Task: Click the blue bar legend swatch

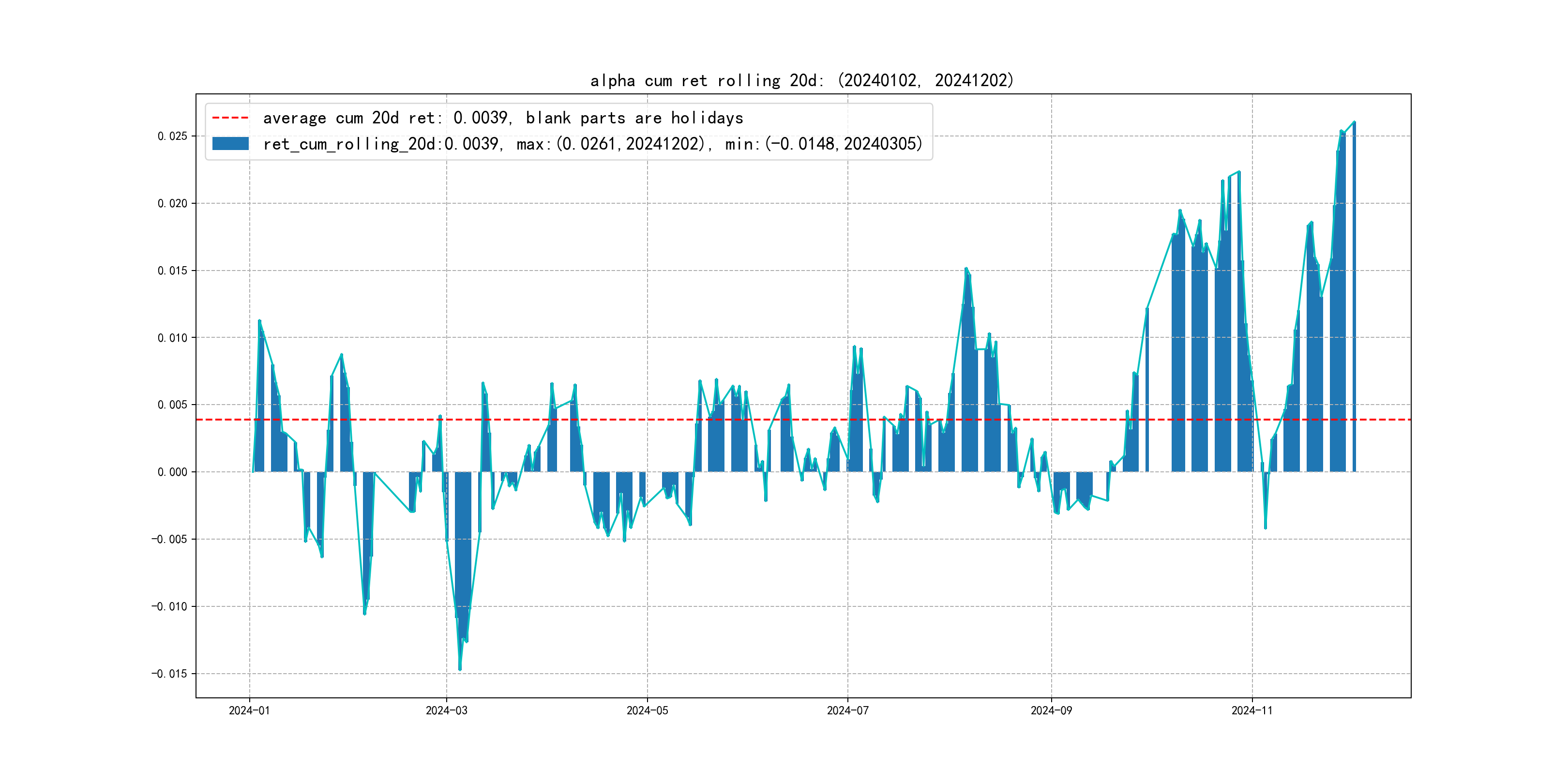Action: [x=230, y=144]
